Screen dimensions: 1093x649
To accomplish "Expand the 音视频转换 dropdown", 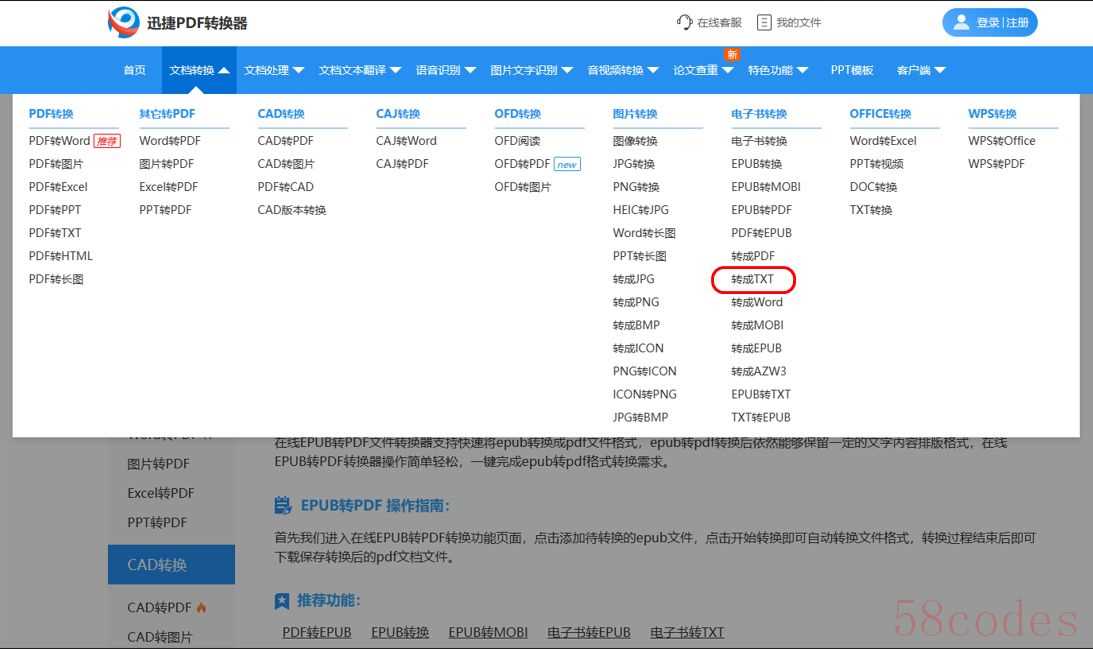I will (622, 70).
